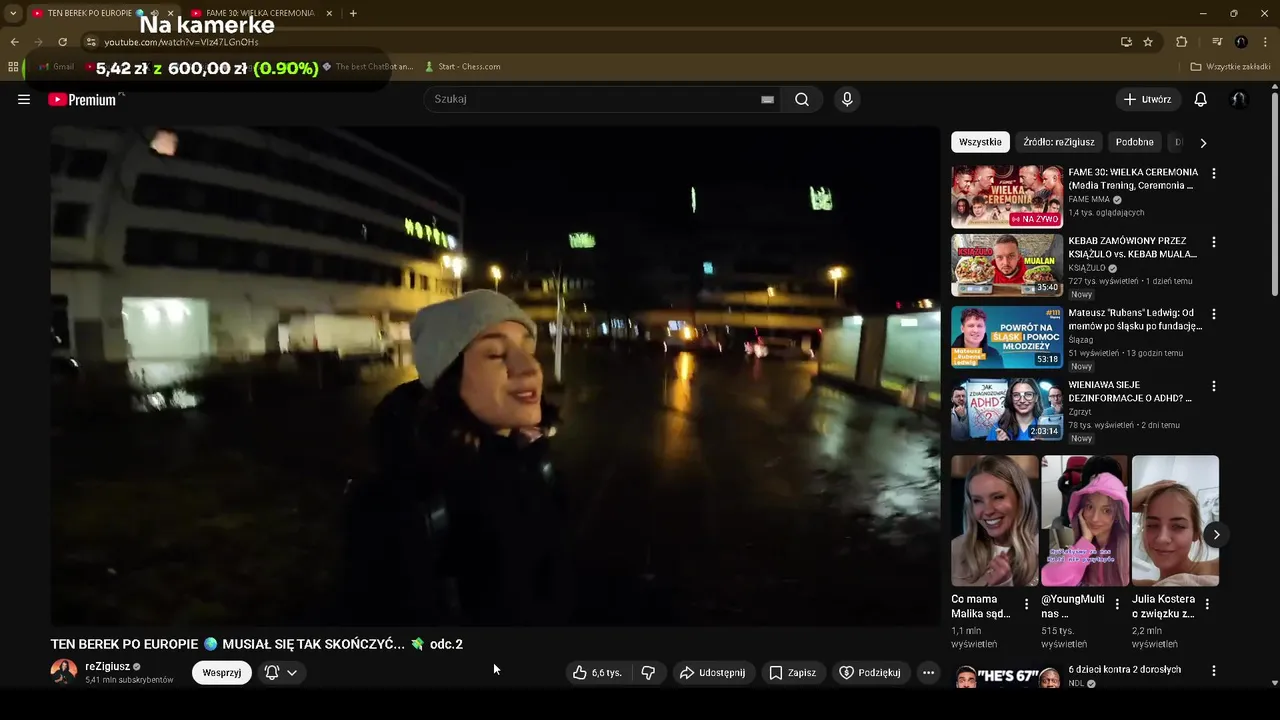Click the Wesprzyj join button

coord(222,673)
